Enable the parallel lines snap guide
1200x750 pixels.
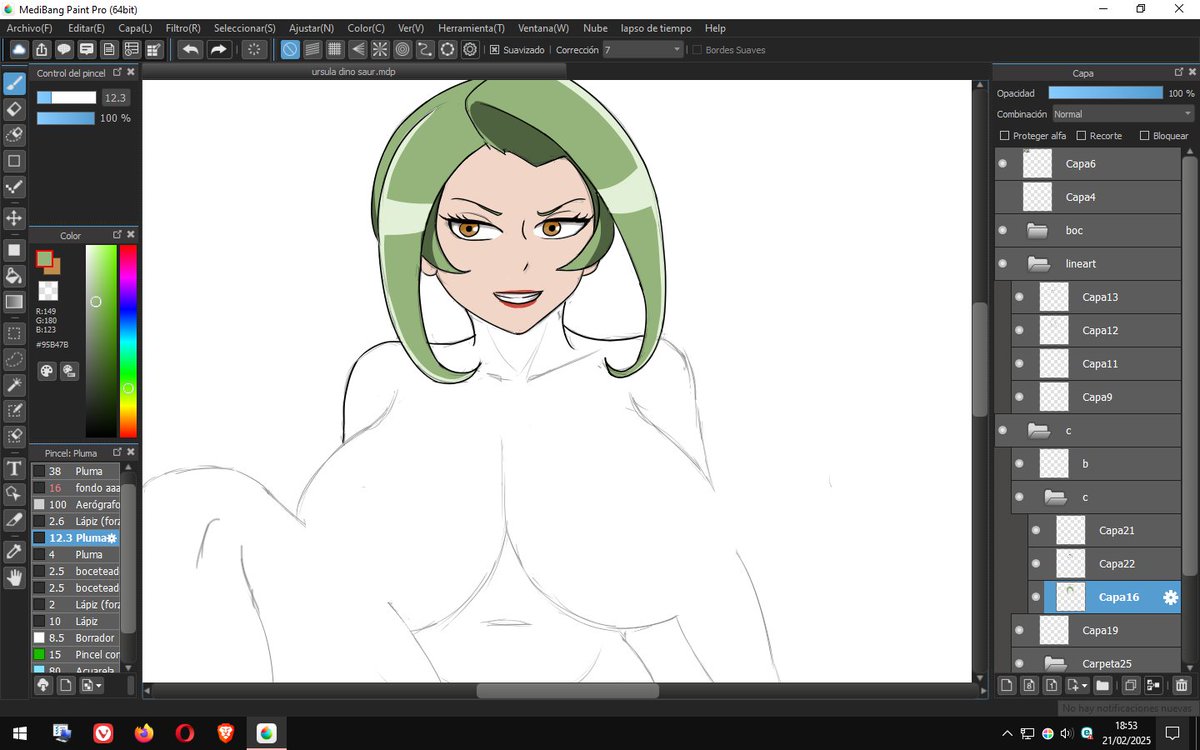click(x=312, y=49)
